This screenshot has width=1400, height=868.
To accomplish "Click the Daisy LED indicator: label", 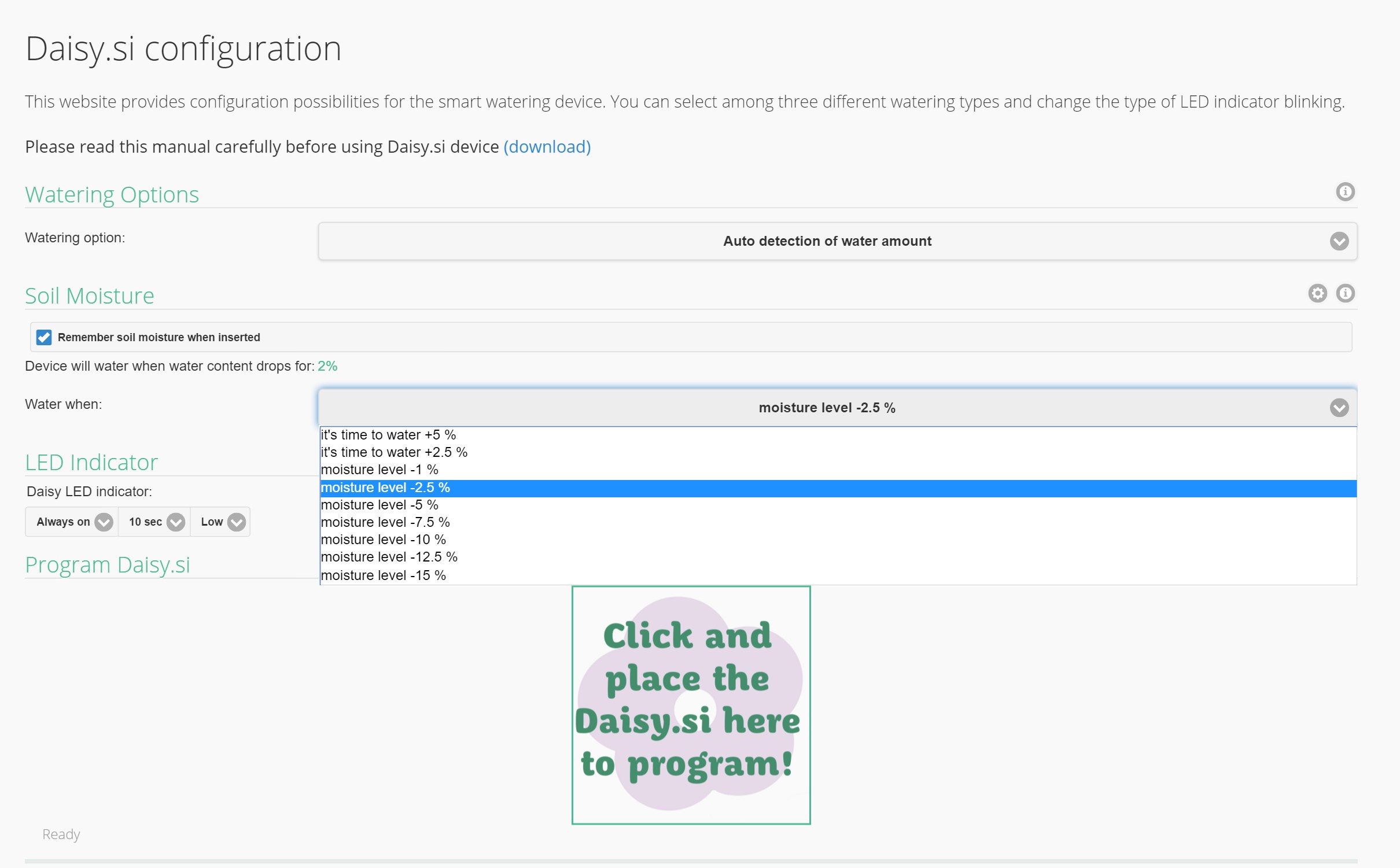I will point(89,492).
